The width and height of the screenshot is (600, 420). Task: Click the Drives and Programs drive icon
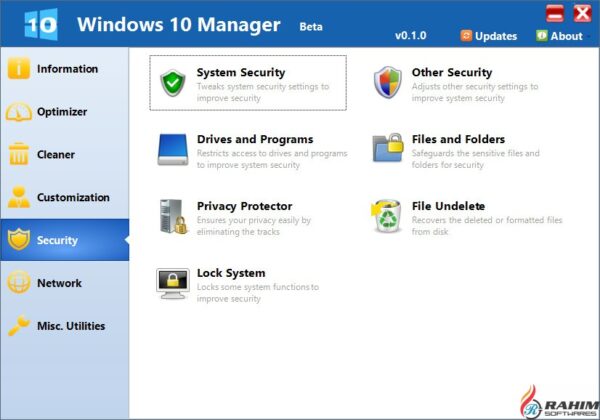173,150
